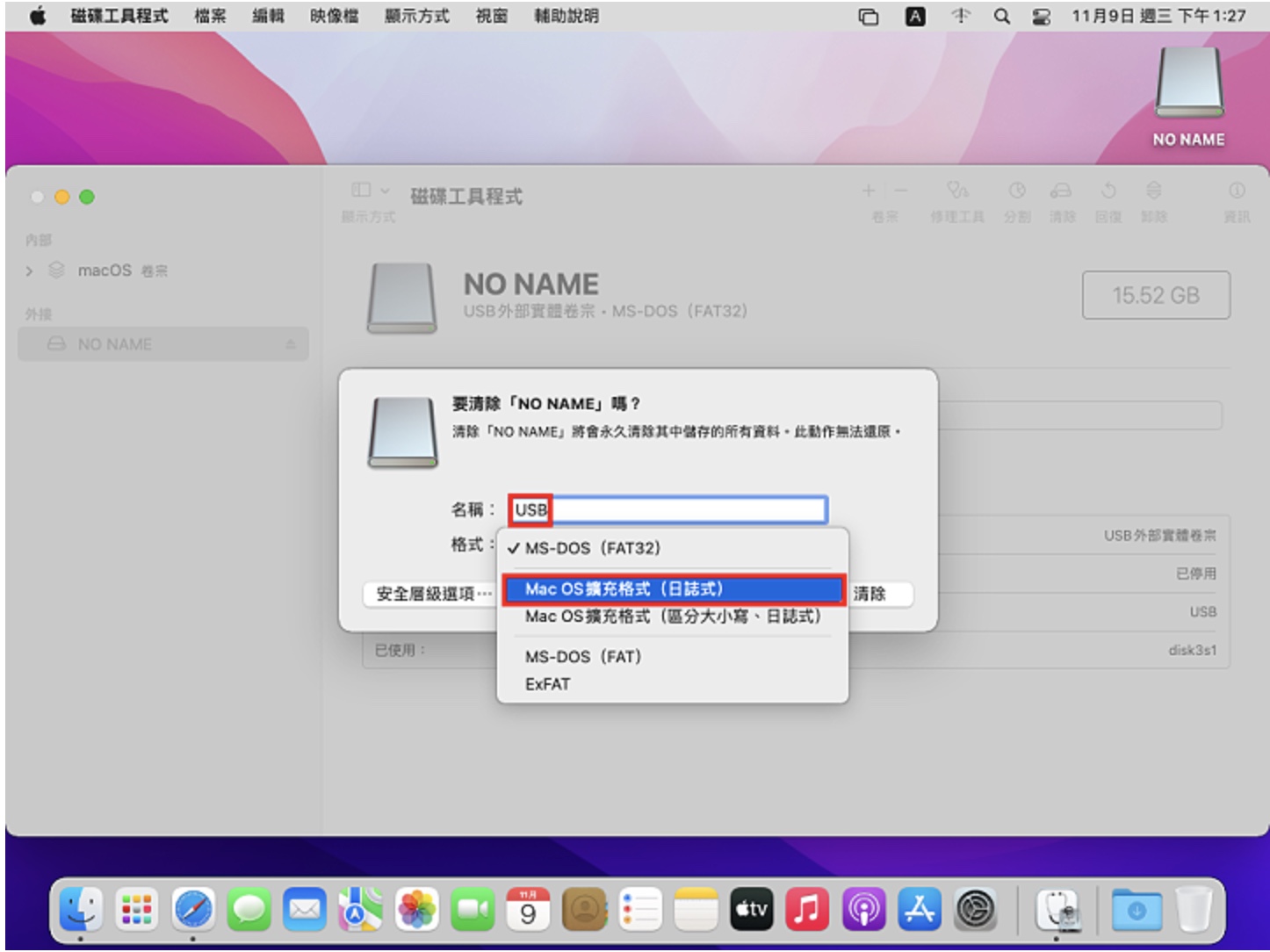This screenshot has width=1270, height=952.
Task: Open the 視窗 menu
Action: click(x=491, y=16)
